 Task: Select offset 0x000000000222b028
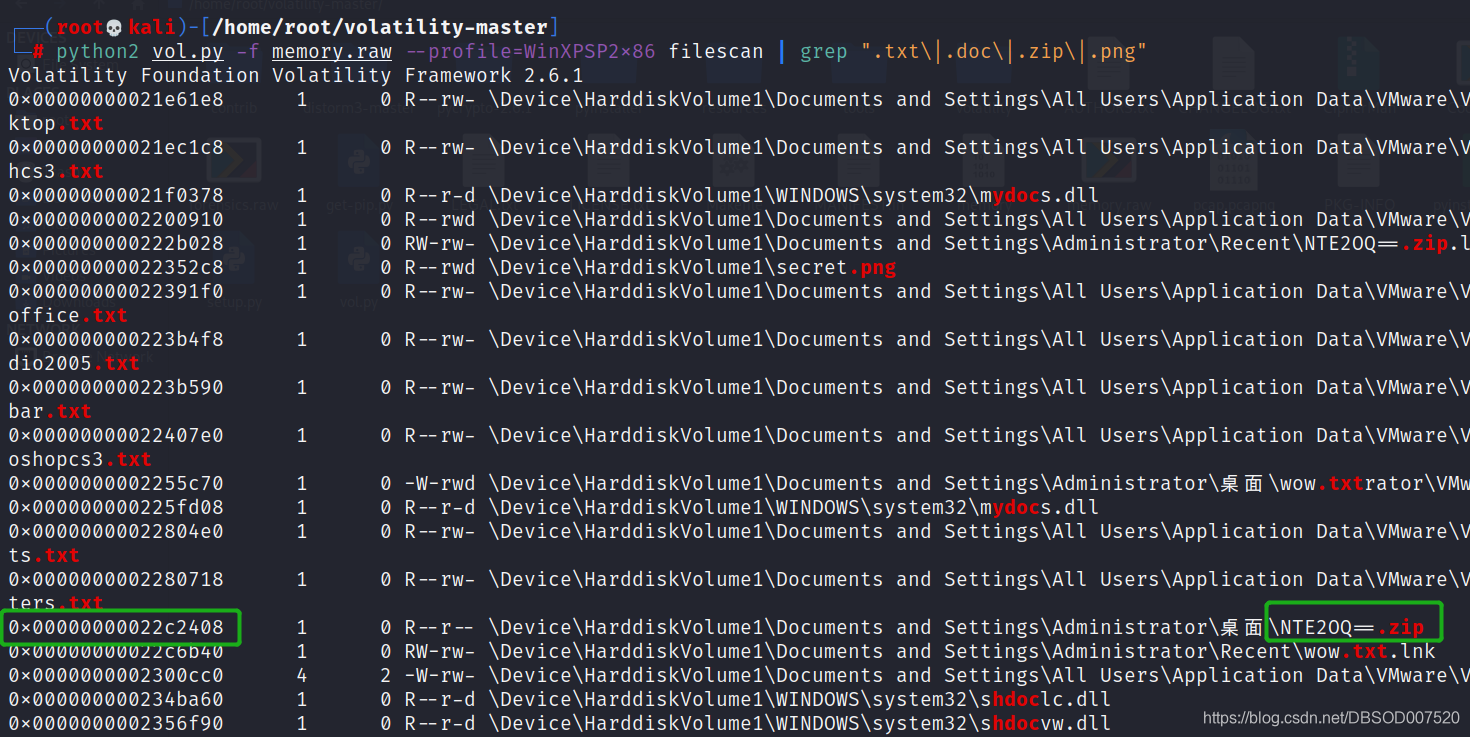click(116, 243)
